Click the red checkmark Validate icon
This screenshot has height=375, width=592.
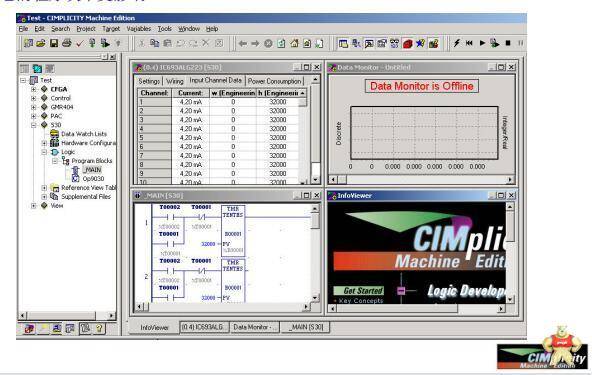click(x=79, y=43)
